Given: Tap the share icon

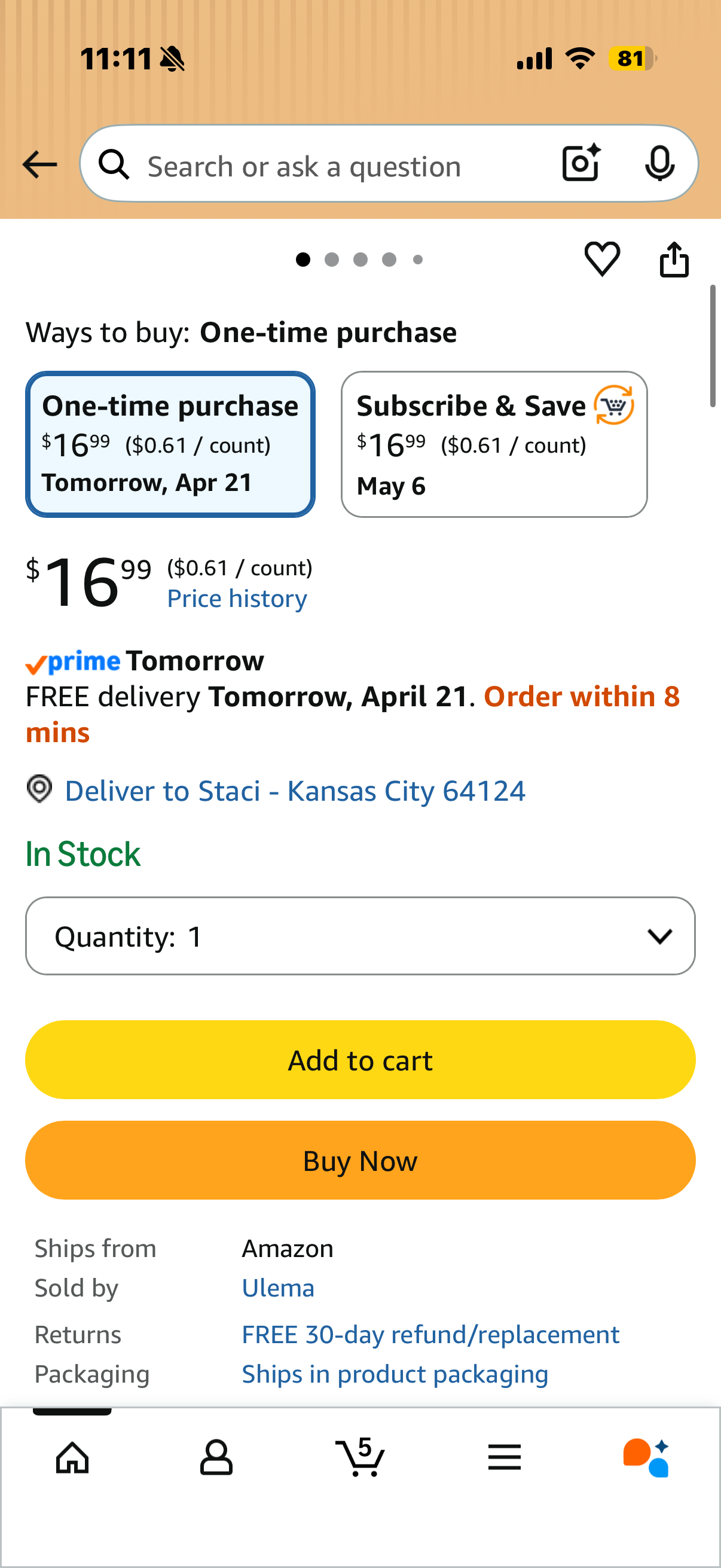Looking at the screenshot, I should point(674,260).
